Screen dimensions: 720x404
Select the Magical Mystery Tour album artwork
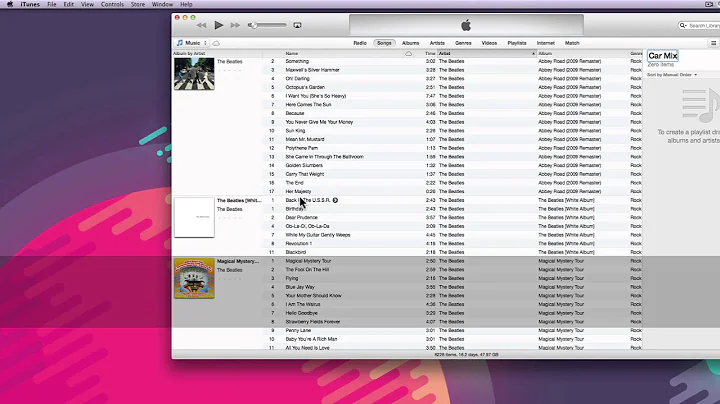(x=194, y=278)
